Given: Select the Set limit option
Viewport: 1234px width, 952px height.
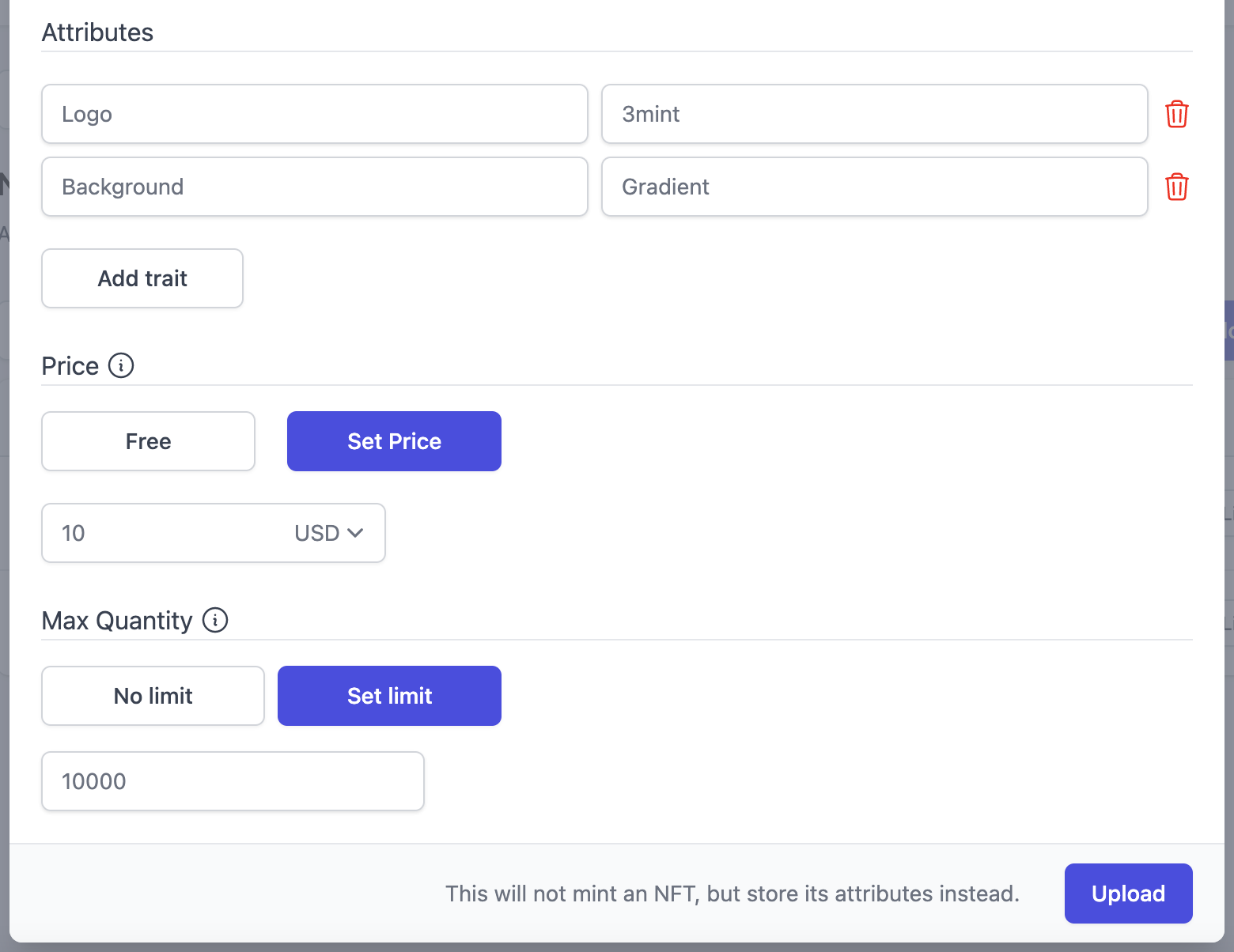Looking at the screenshot, I should coord(389,696).
